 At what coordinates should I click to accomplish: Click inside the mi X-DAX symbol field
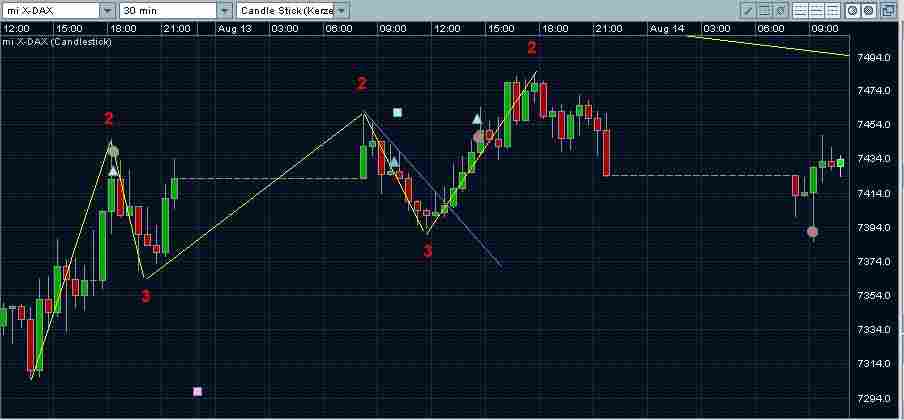pos(50,11)
